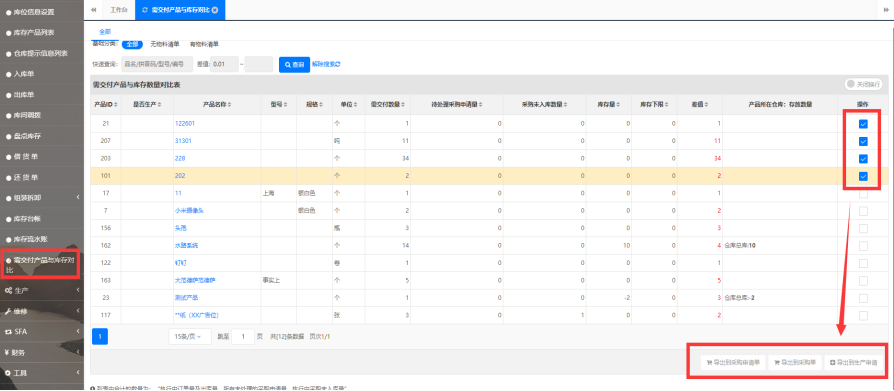Click the wrench icon beside 维修
Viewport: 894px width, 391px height.
pyautogui.click(x=9, y=311)
